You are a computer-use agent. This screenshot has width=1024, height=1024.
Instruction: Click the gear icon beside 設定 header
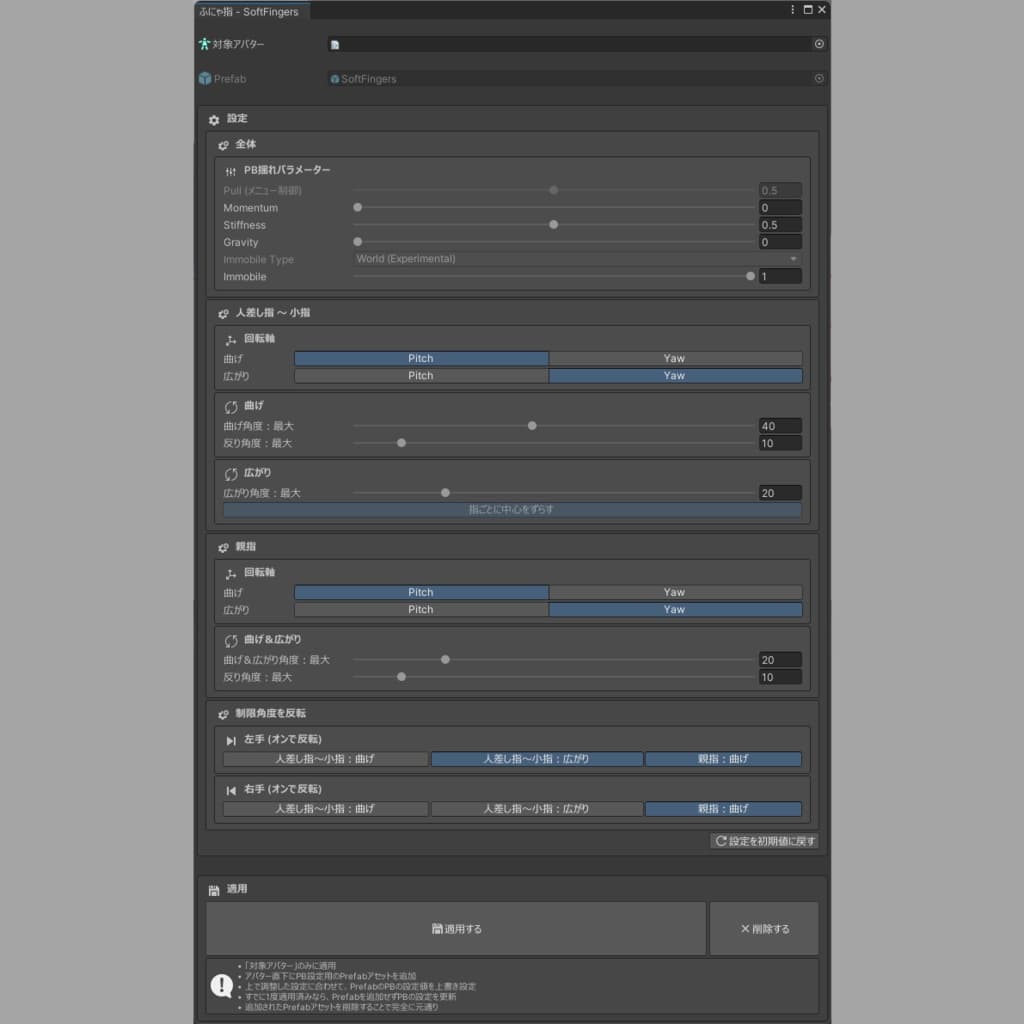(x=213, y=120)
